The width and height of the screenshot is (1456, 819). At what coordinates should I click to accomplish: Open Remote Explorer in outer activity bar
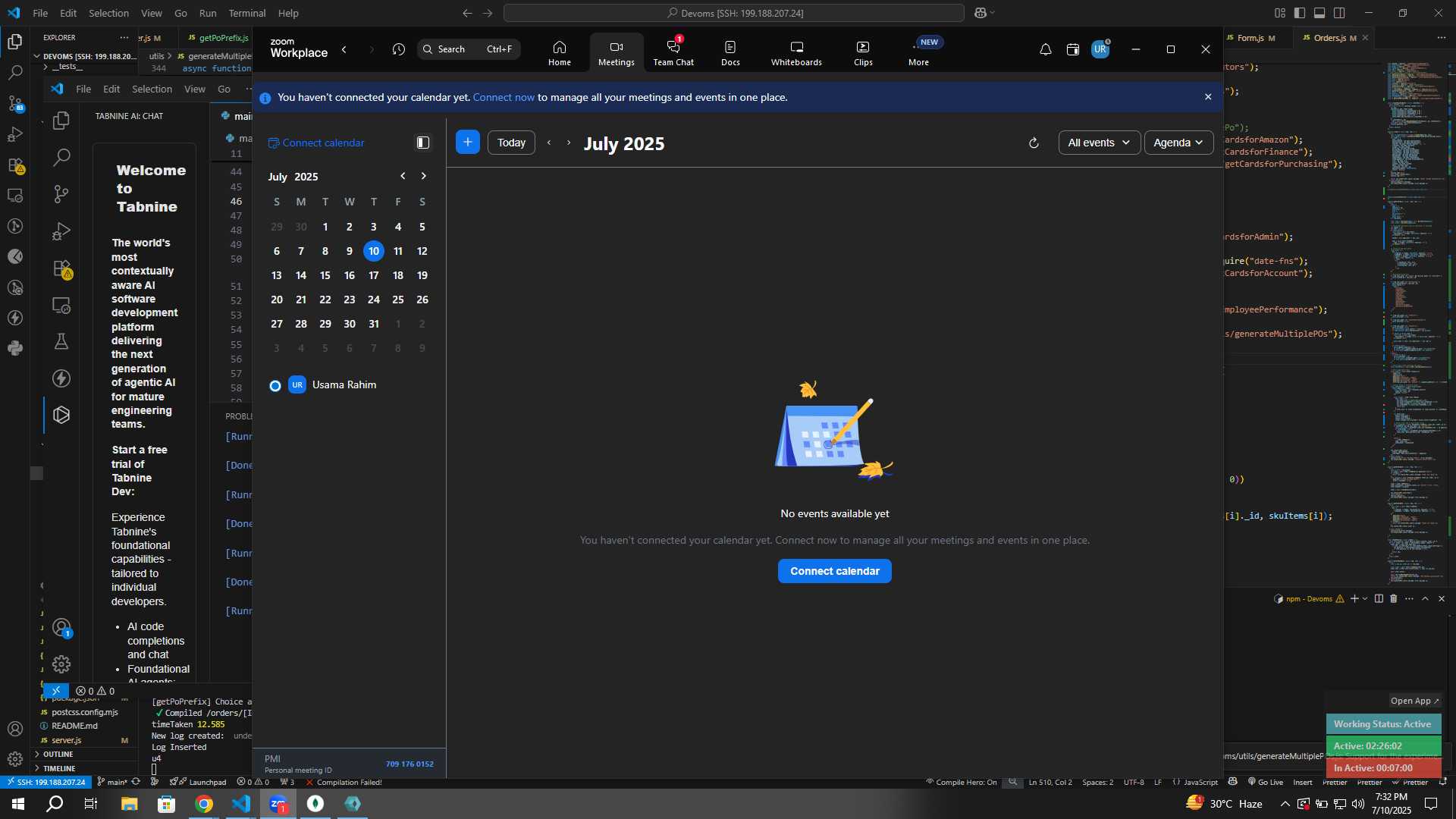tap(15, 196)
